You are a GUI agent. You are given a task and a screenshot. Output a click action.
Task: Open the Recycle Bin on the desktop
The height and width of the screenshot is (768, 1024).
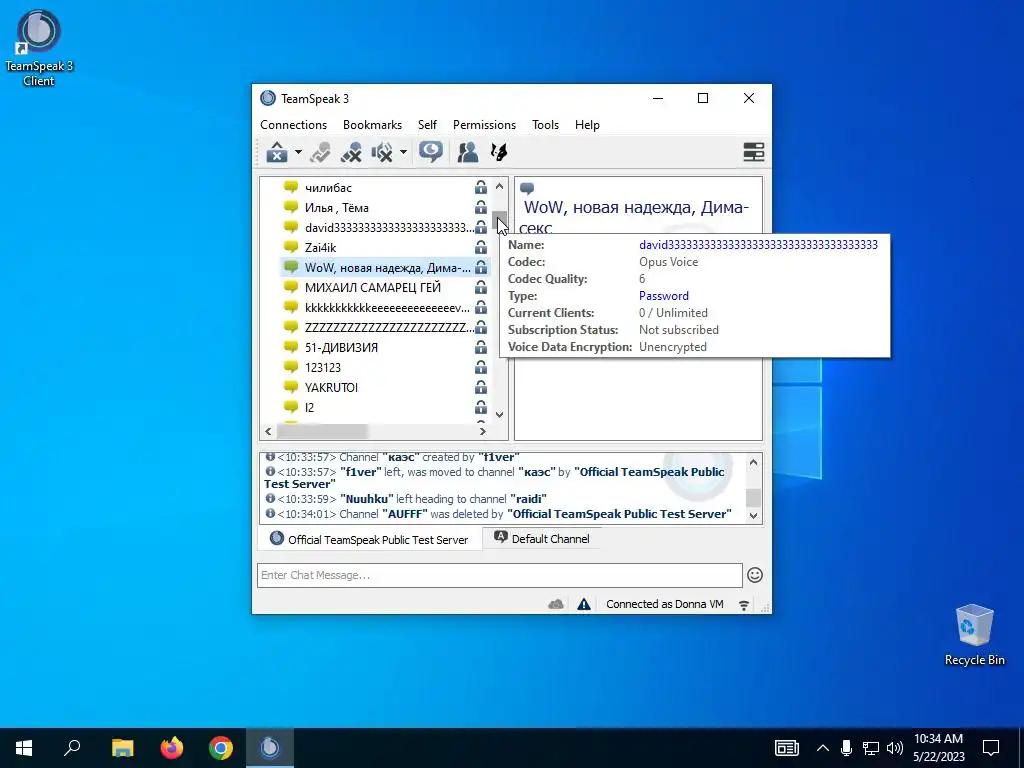(974, 635)
